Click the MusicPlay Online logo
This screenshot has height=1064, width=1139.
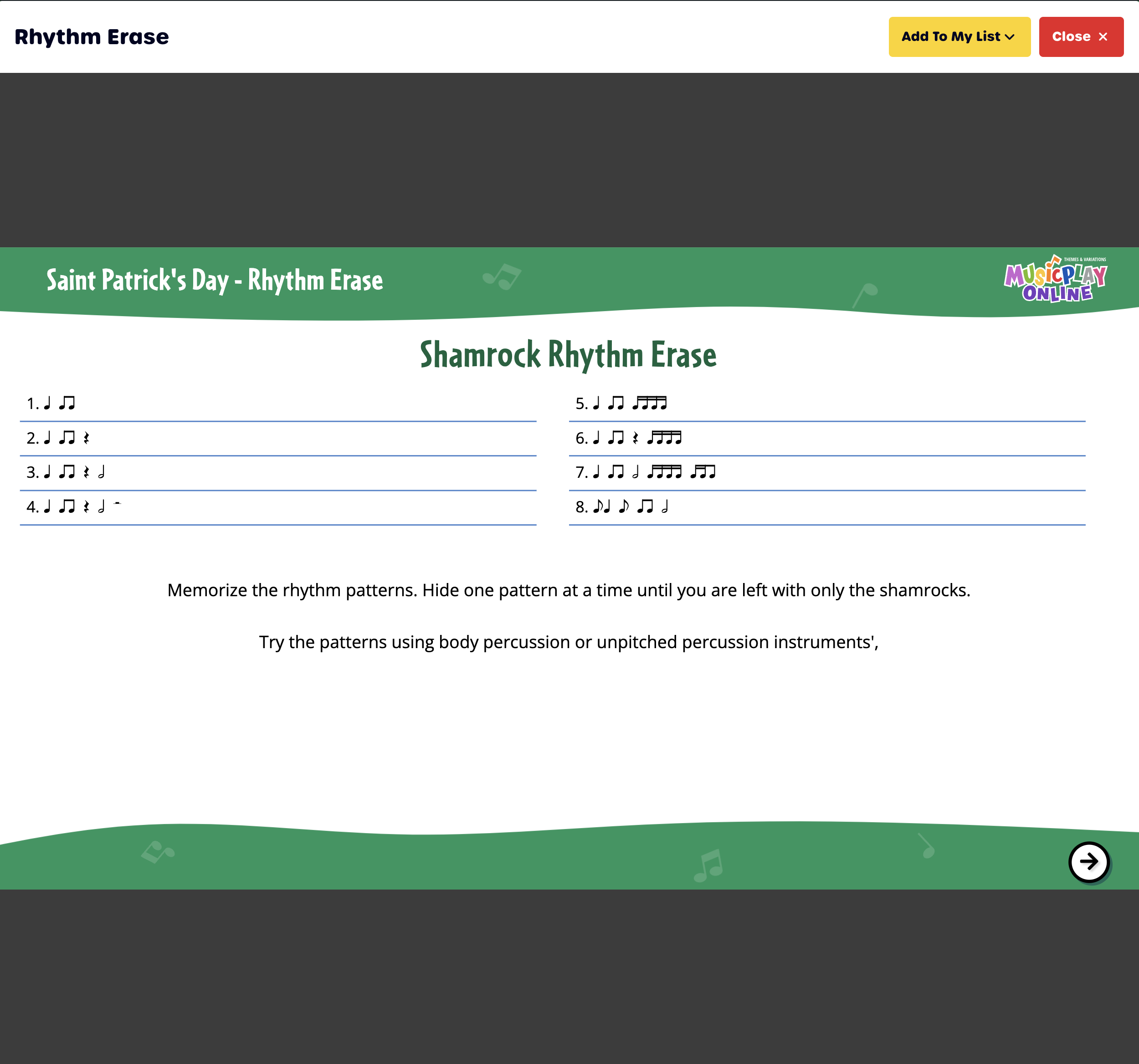1055,280
